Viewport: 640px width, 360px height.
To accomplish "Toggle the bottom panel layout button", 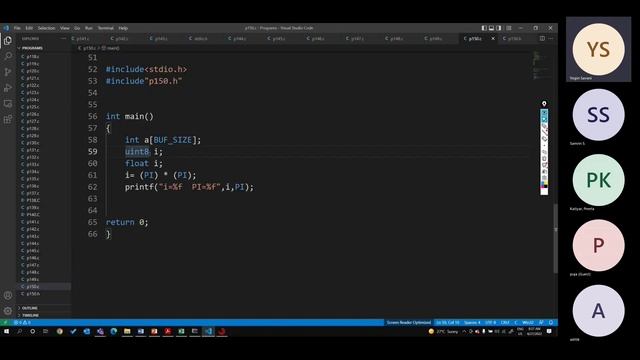I will 491,28.
